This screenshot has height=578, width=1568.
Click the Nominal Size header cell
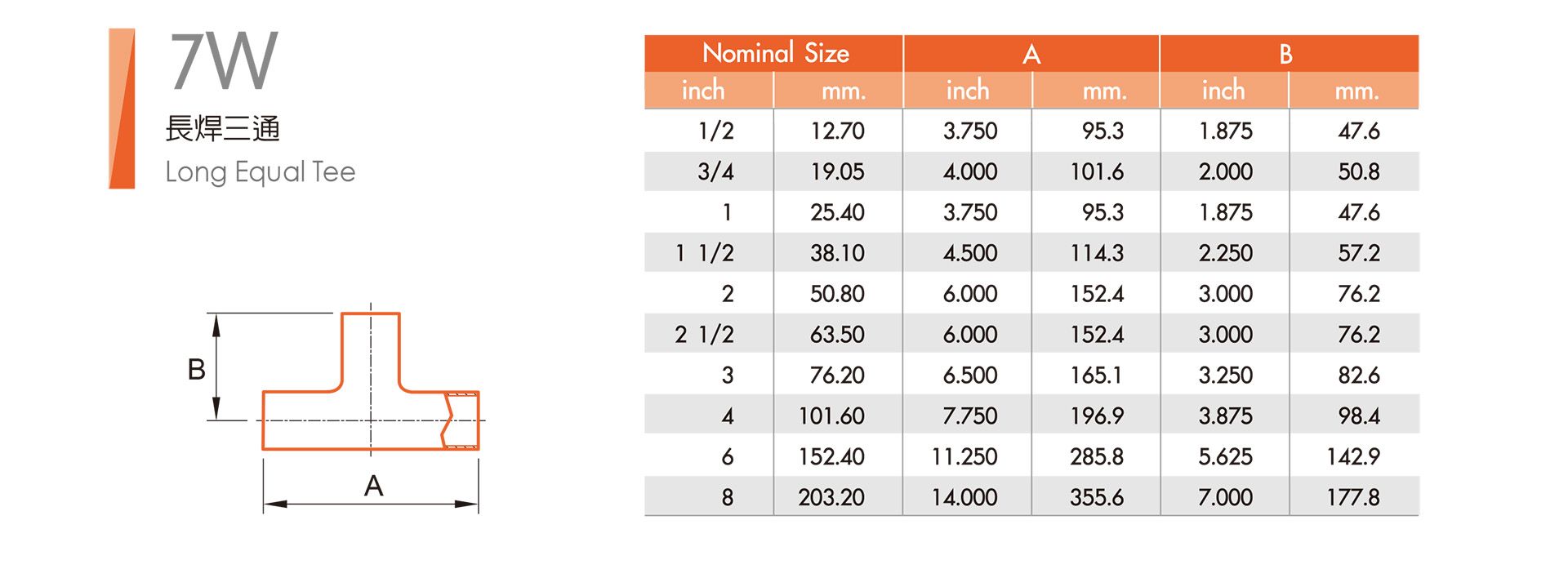[x=774, y=54]
